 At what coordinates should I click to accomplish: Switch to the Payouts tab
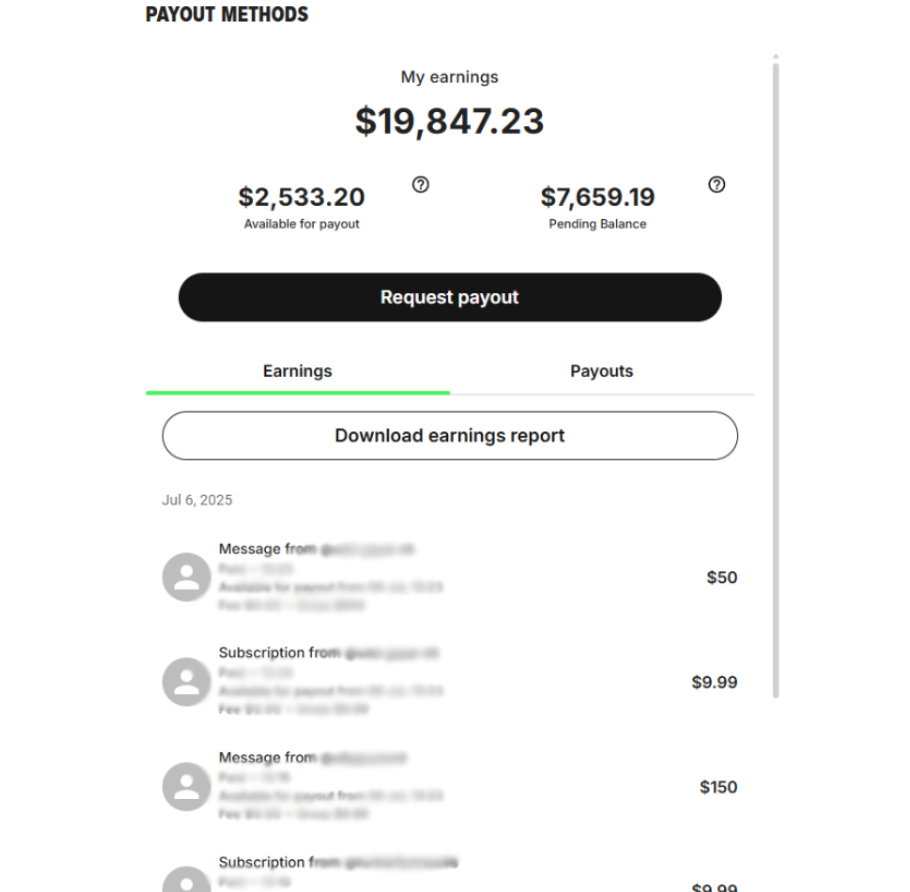point(601,371)
